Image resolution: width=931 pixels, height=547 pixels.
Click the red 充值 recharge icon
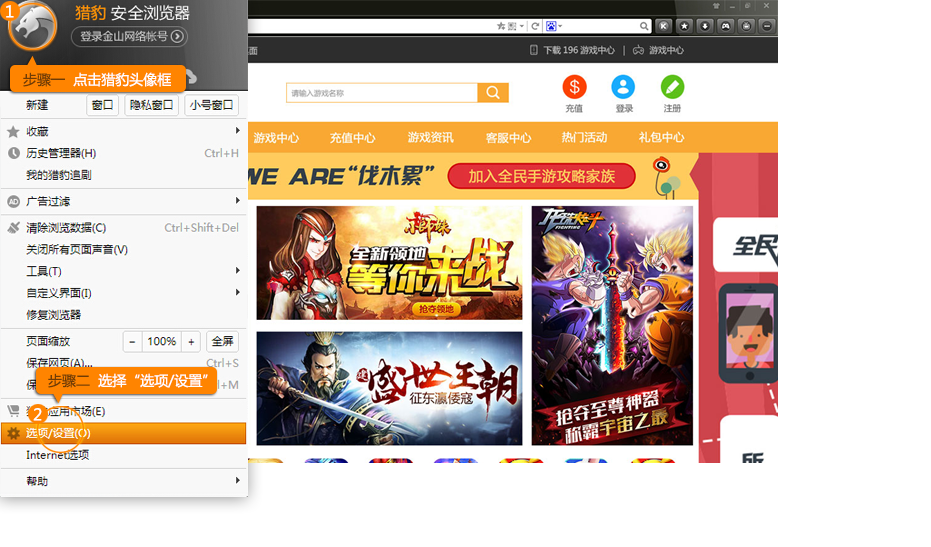pos(574,87)
